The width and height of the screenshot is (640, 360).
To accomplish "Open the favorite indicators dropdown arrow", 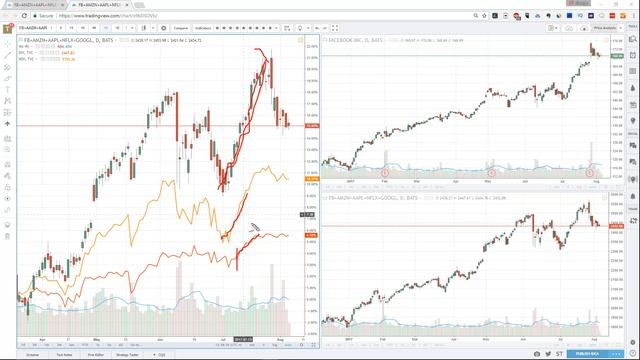I will 276,28.
